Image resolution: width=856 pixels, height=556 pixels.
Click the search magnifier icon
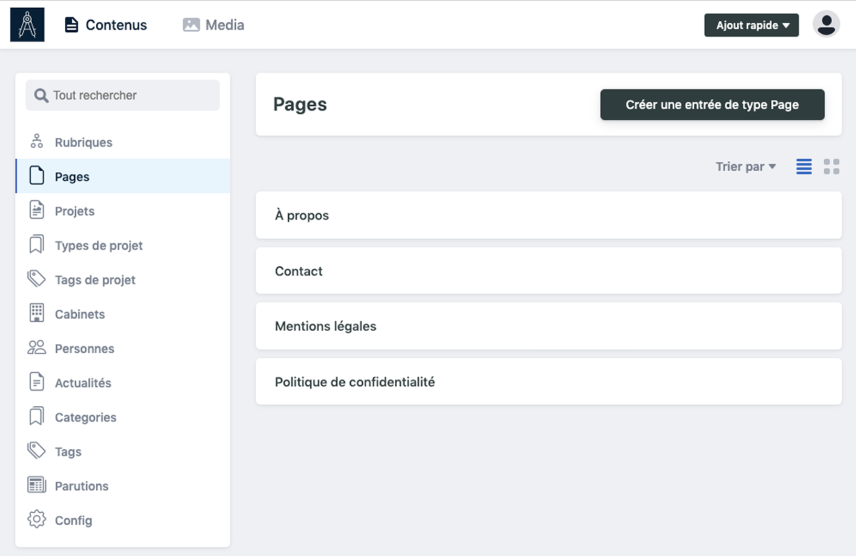point(41,96)
